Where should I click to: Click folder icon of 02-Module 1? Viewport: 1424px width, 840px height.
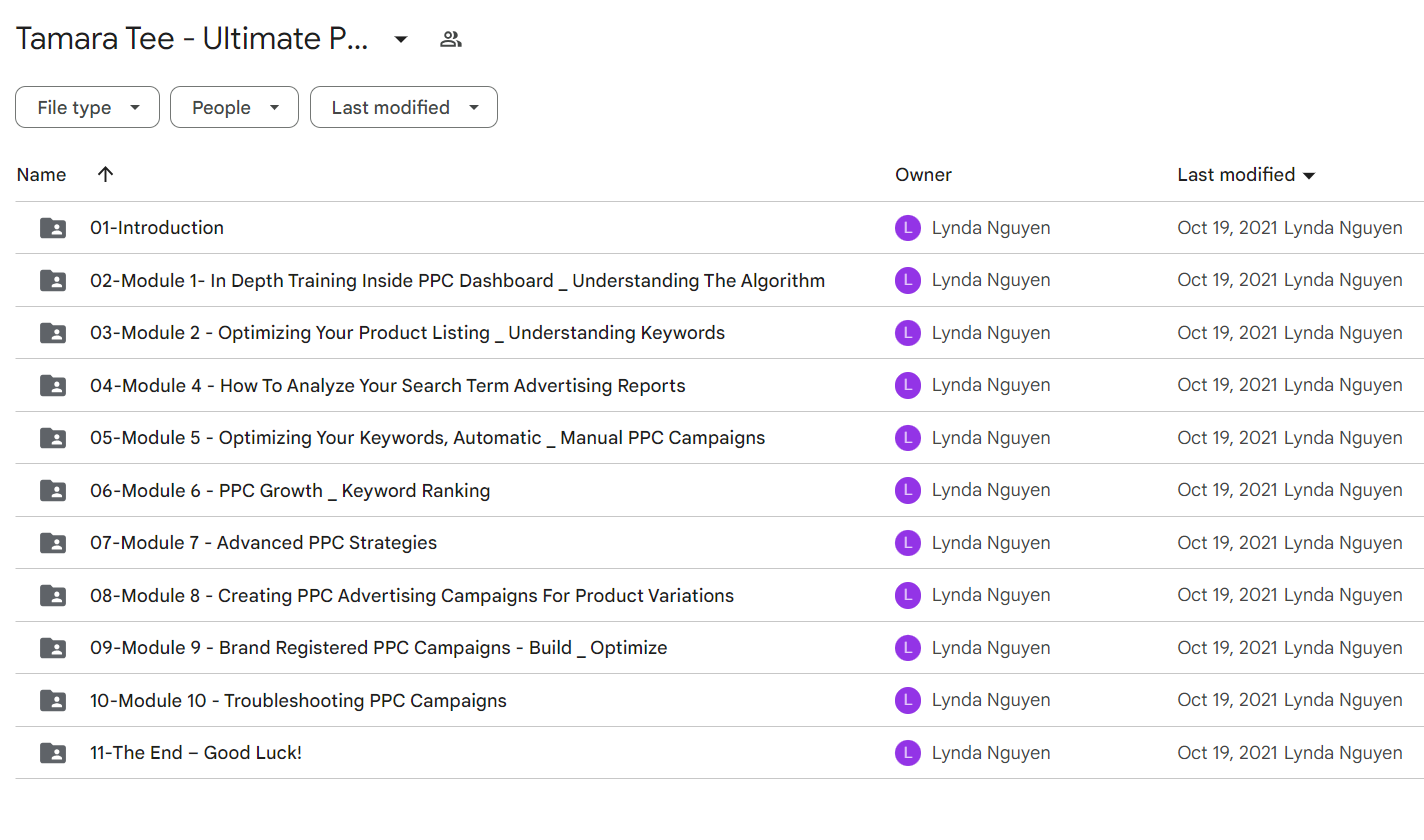coord(53,281)
